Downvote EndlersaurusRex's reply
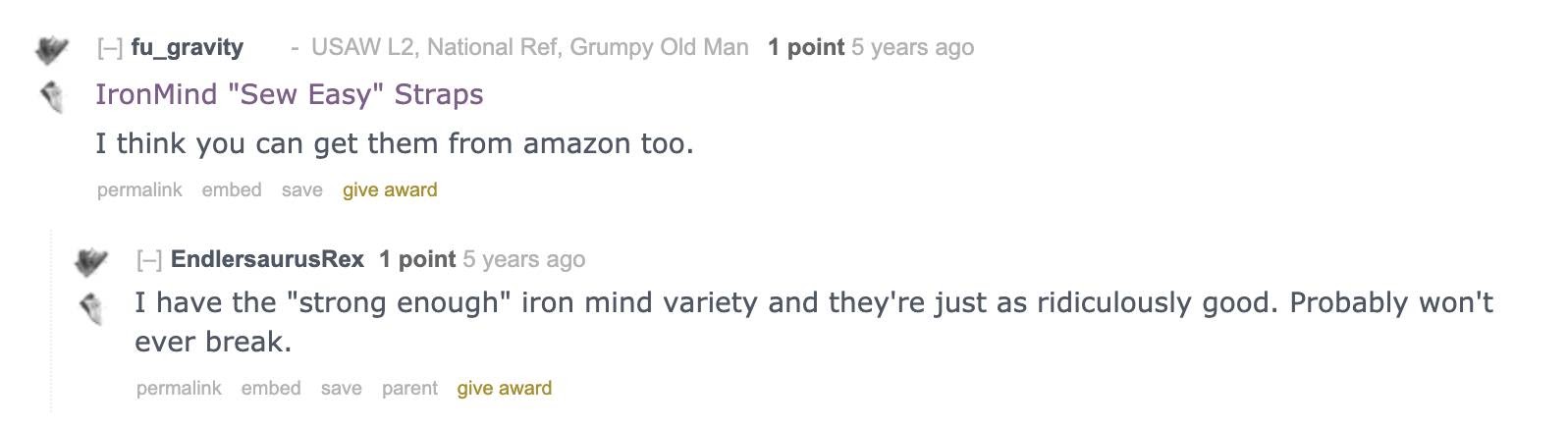The image size is (1568, 429). pyautogui.click(x=90, y=309)
